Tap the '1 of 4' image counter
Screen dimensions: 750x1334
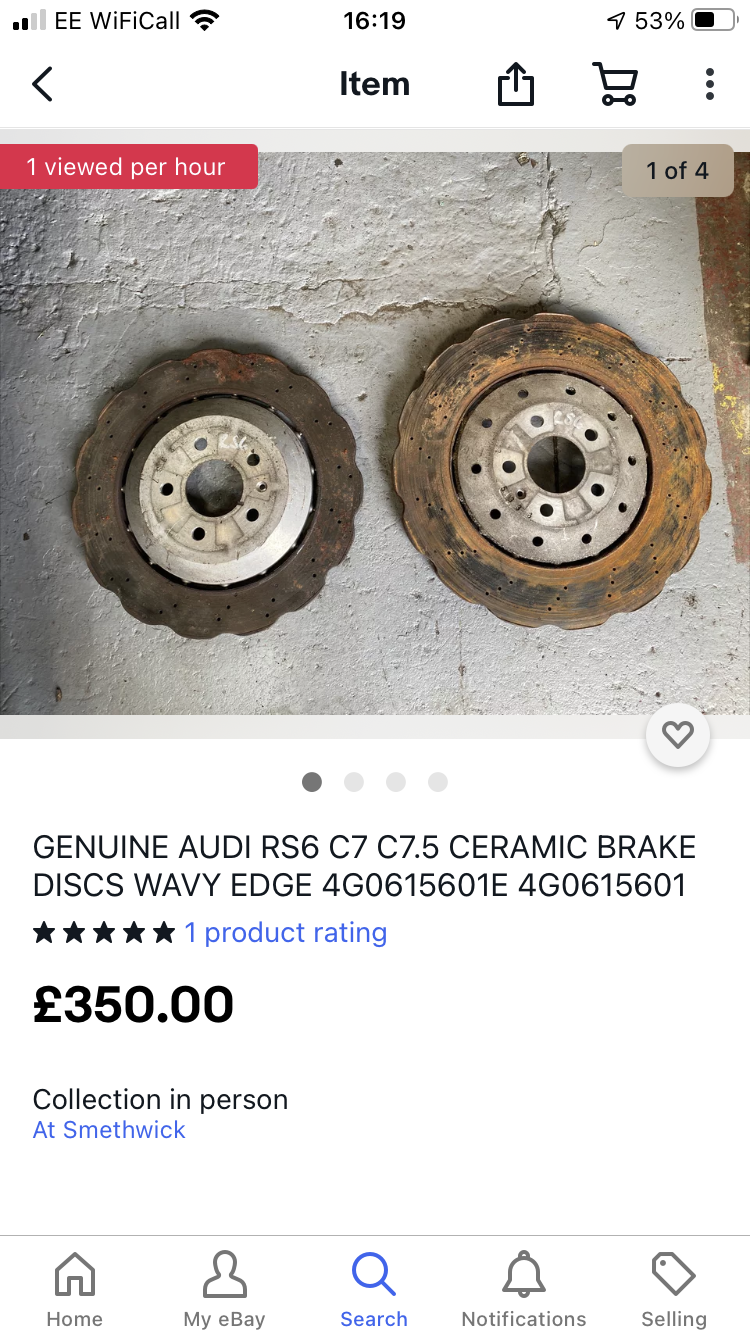point(678,170)
